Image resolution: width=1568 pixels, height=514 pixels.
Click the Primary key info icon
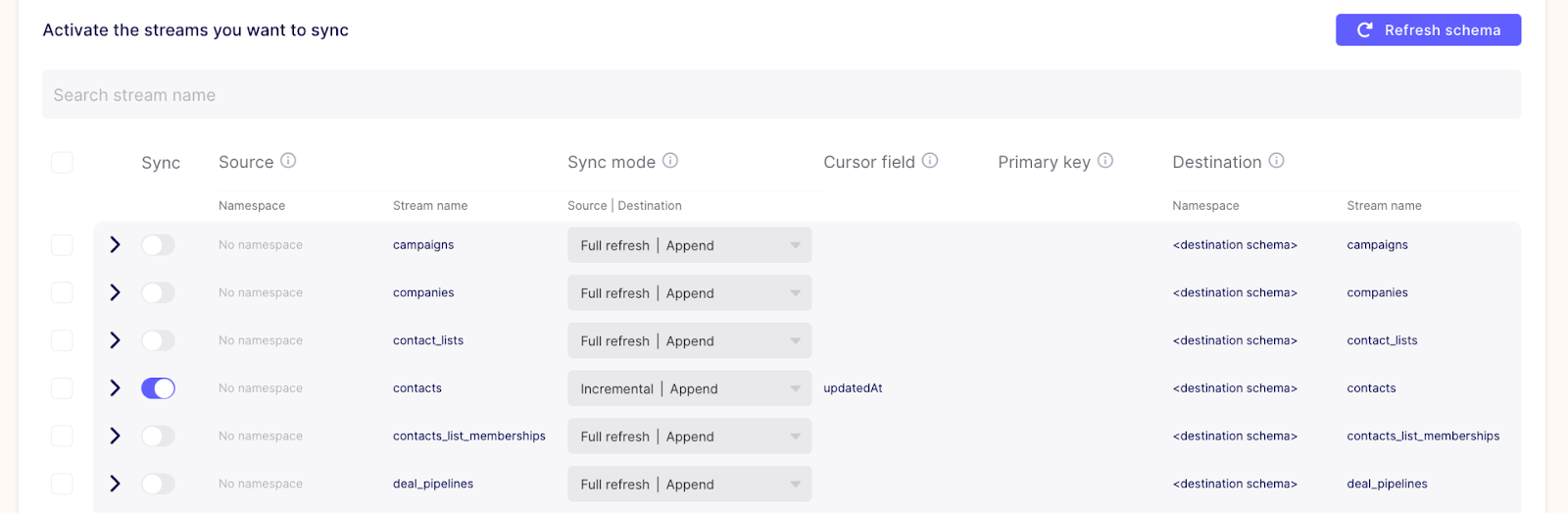1105,161
